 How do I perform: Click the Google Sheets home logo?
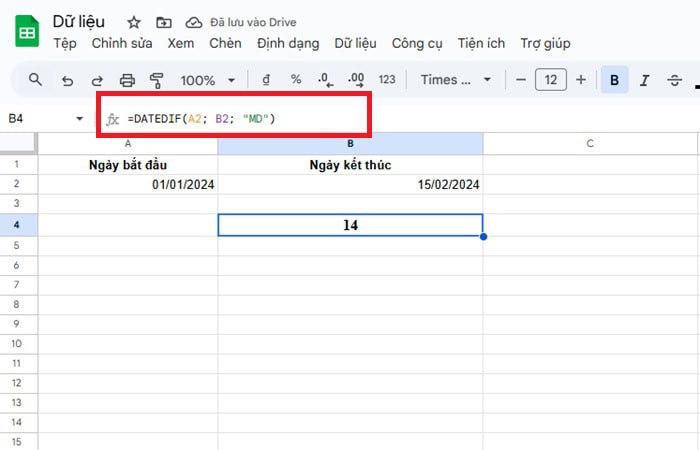27,32
